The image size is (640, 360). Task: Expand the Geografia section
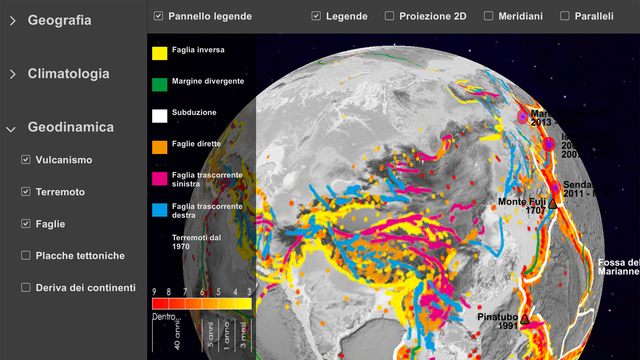[13, 20]
